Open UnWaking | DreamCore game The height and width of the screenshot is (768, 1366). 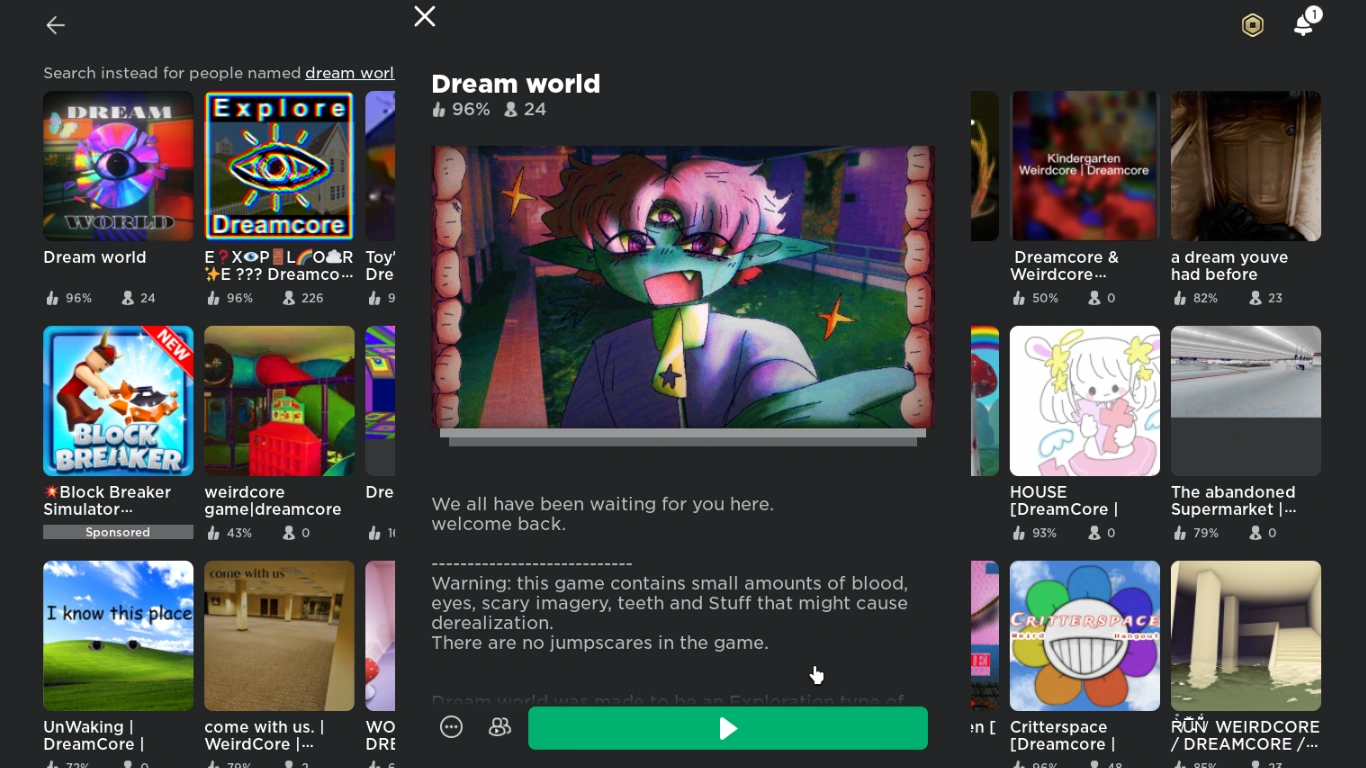point(118,635)
